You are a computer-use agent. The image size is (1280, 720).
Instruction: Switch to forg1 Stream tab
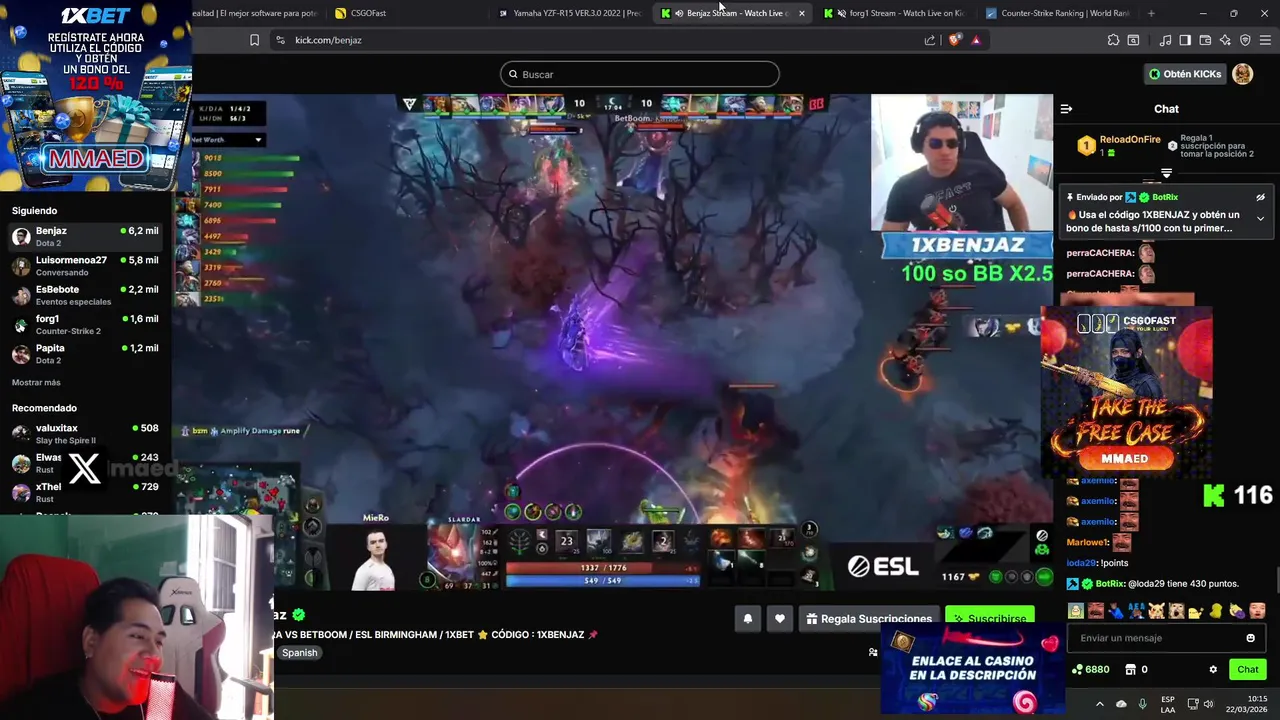pos(896,13)
